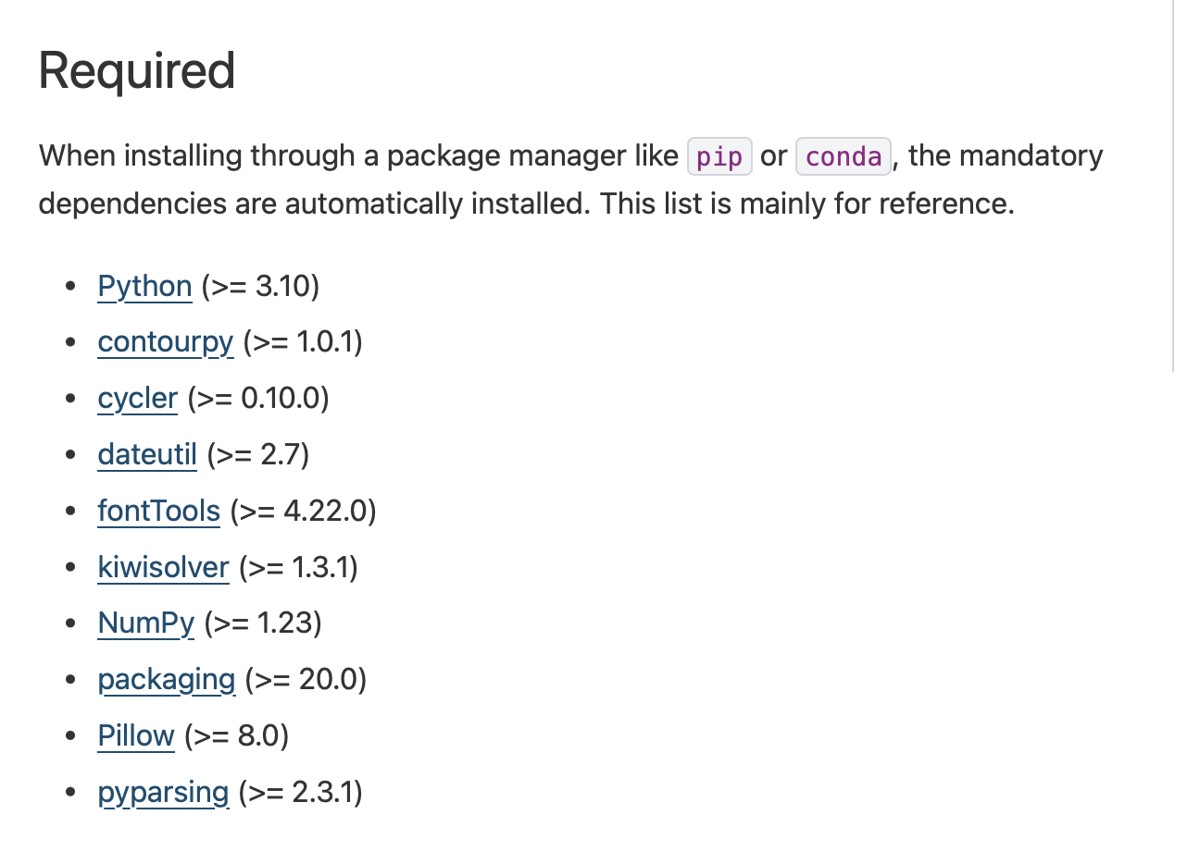Click the NumPy version text (>= 1.23)
Viewport: 1200px width, 864px height.
coord(263,623)
